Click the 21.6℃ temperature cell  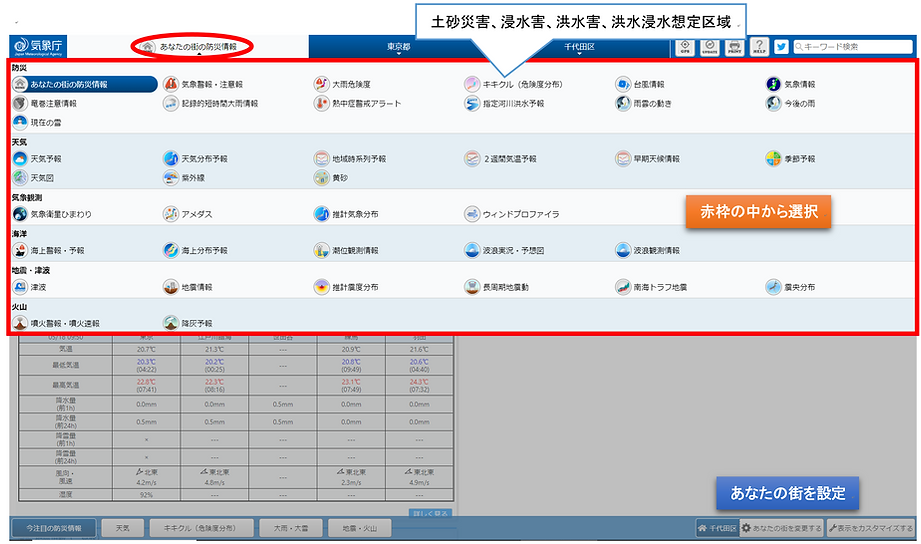click(419, 349)
